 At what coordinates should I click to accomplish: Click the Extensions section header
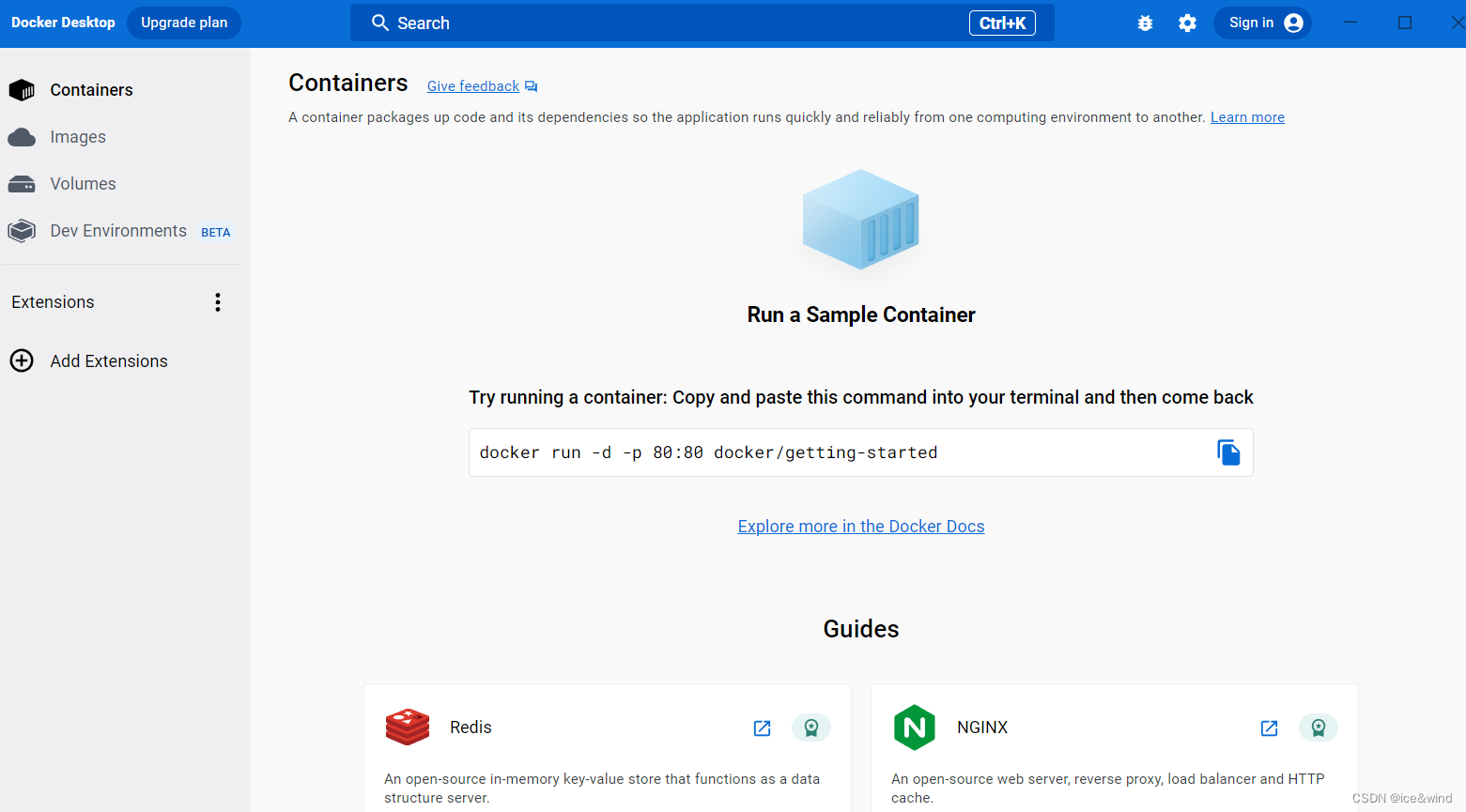(x=53, y=302)
